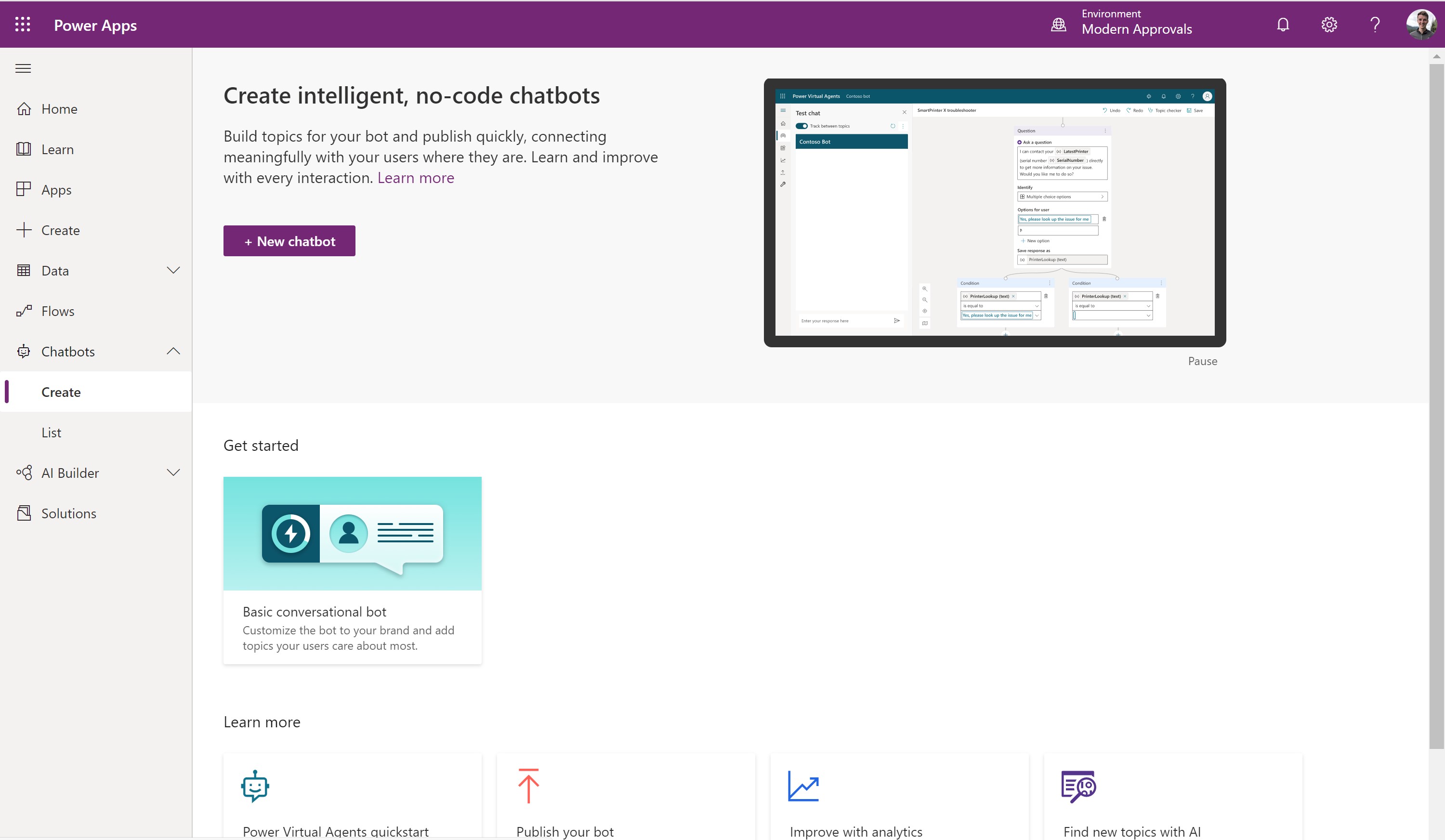The width and height of the screenshot is (1445, 840).
Task: Click the profile avatar picture
Action: (x=1420, y=24)
